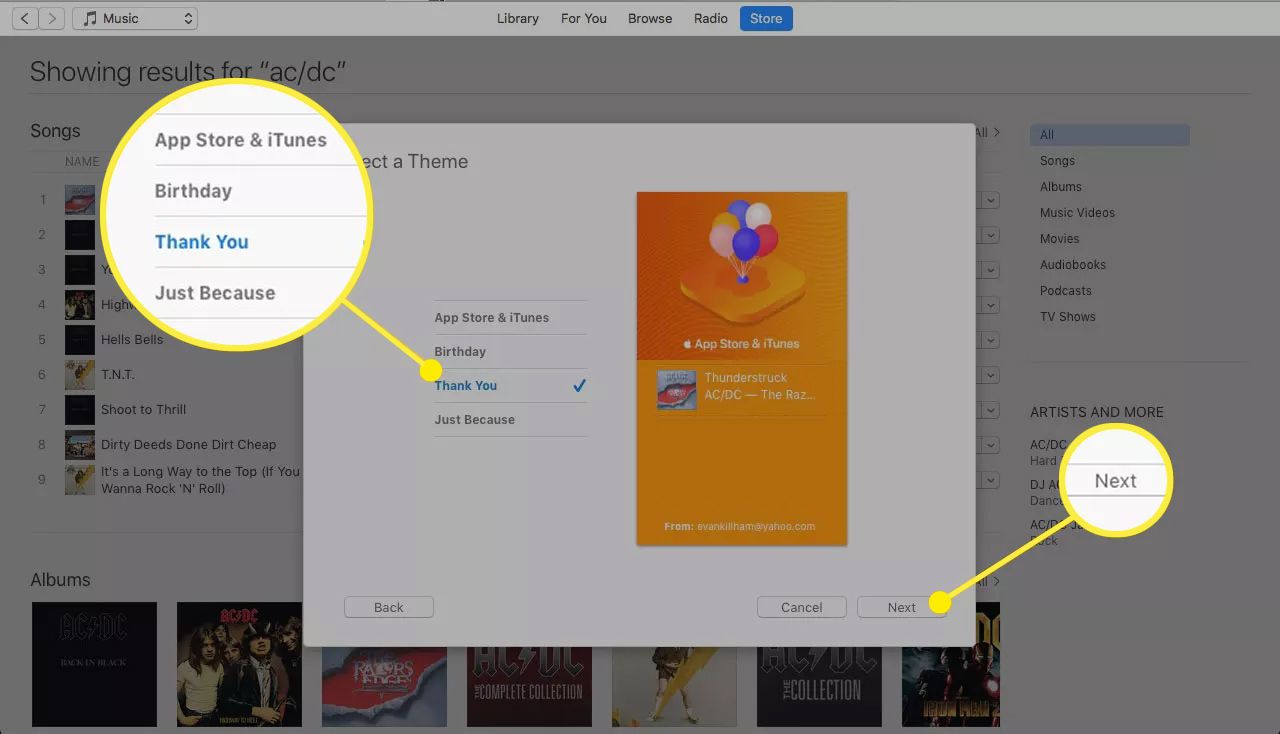Select It's a Long Way to the Top song
The width and height of the screenshot is (1280, 734).
point(200,480)
